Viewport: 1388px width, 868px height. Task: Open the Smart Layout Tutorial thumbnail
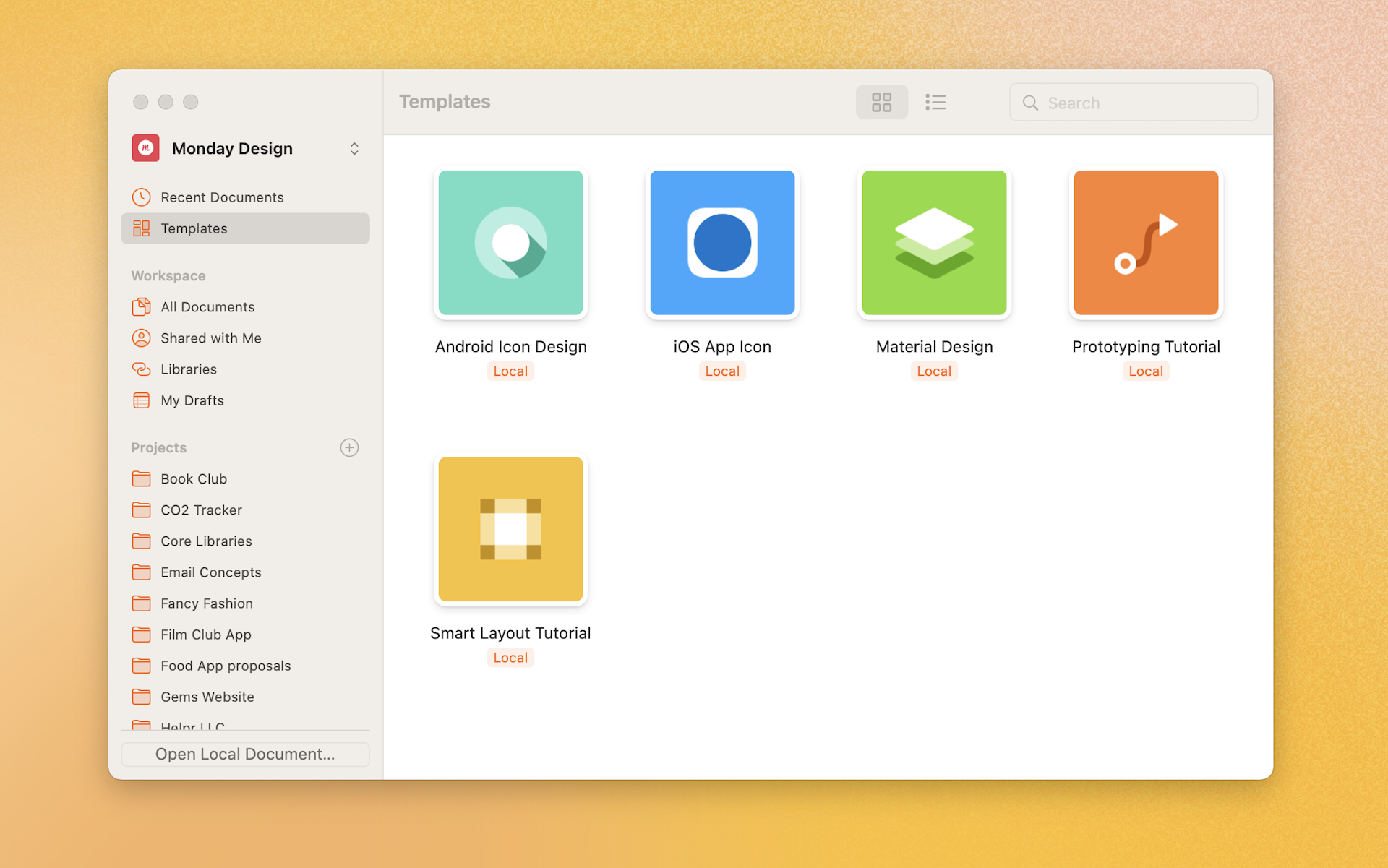(510, 529)
